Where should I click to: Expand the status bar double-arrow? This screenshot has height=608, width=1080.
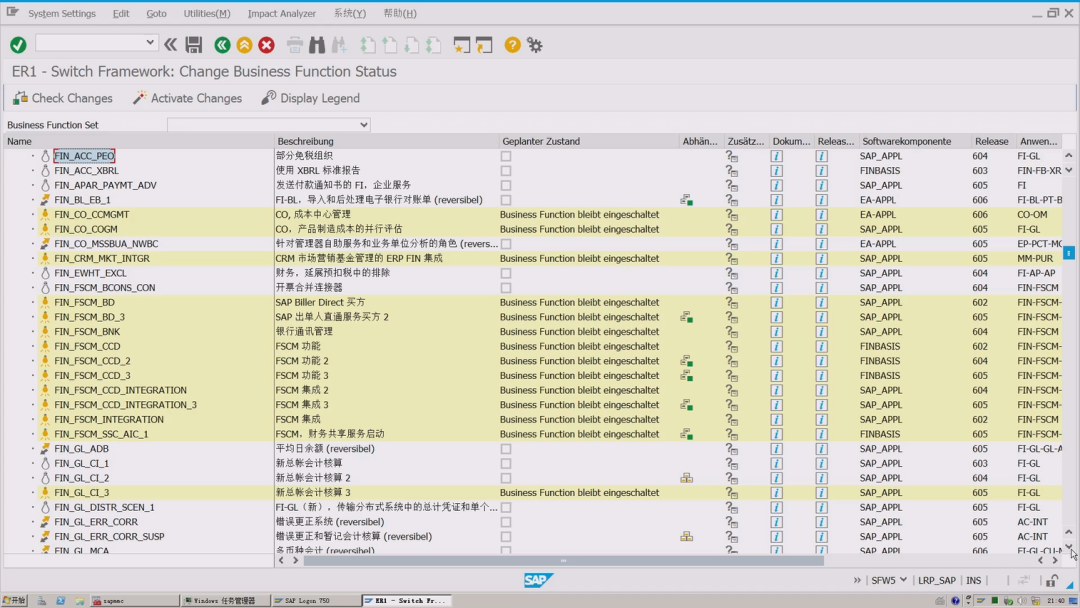click(x=857, y=580)
